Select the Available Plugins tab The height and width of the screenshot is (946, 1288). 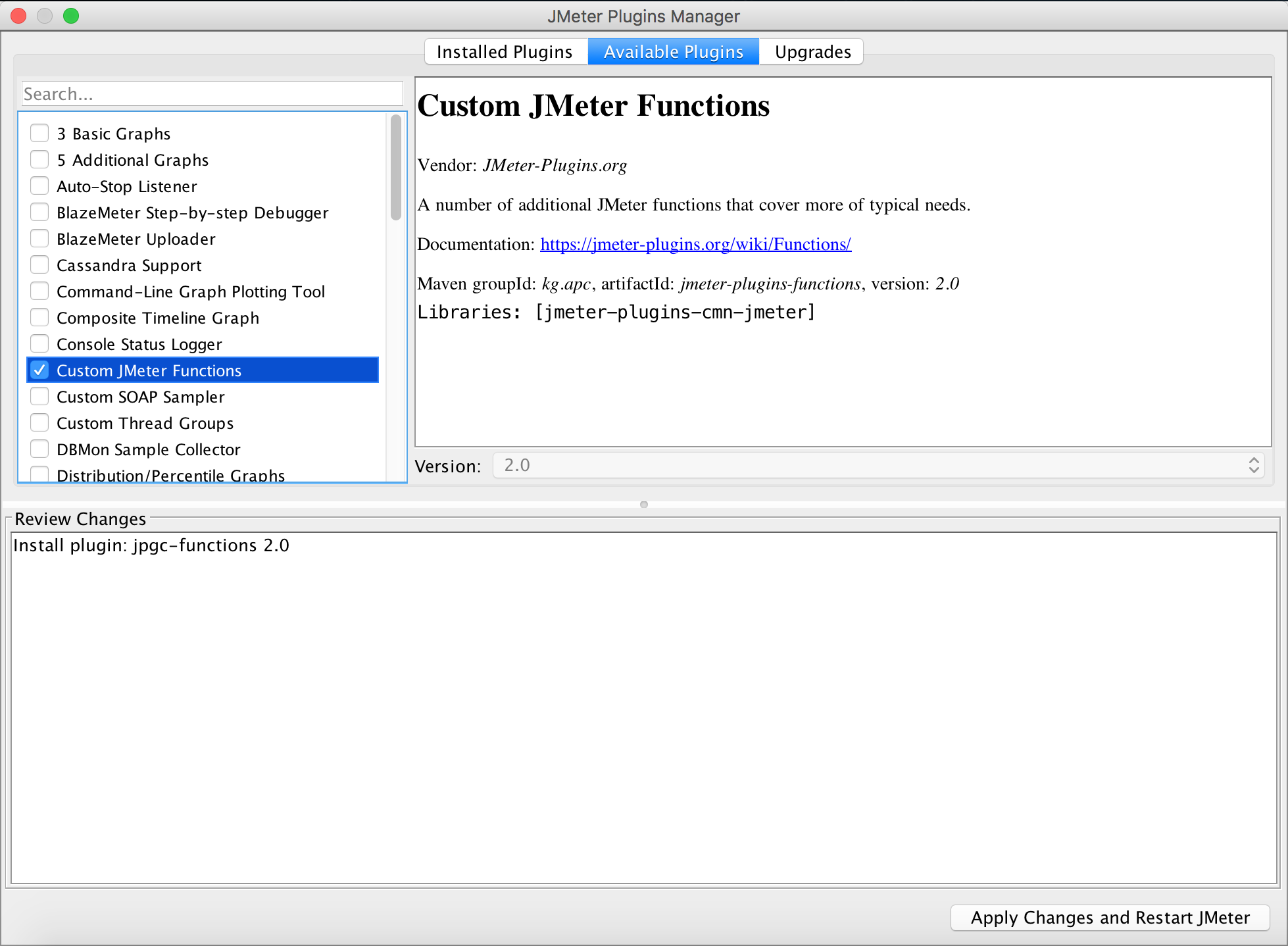(673, 52)
